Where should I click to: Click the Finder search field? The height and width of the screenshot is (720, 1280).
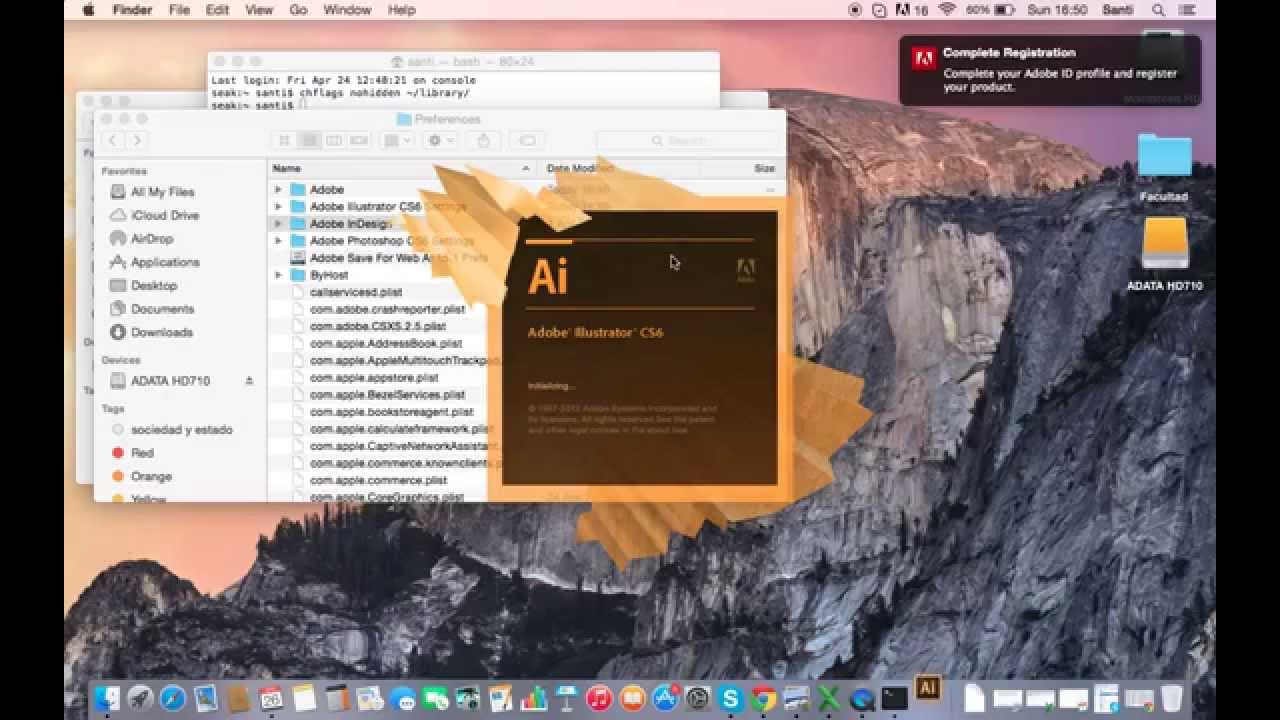686,141
